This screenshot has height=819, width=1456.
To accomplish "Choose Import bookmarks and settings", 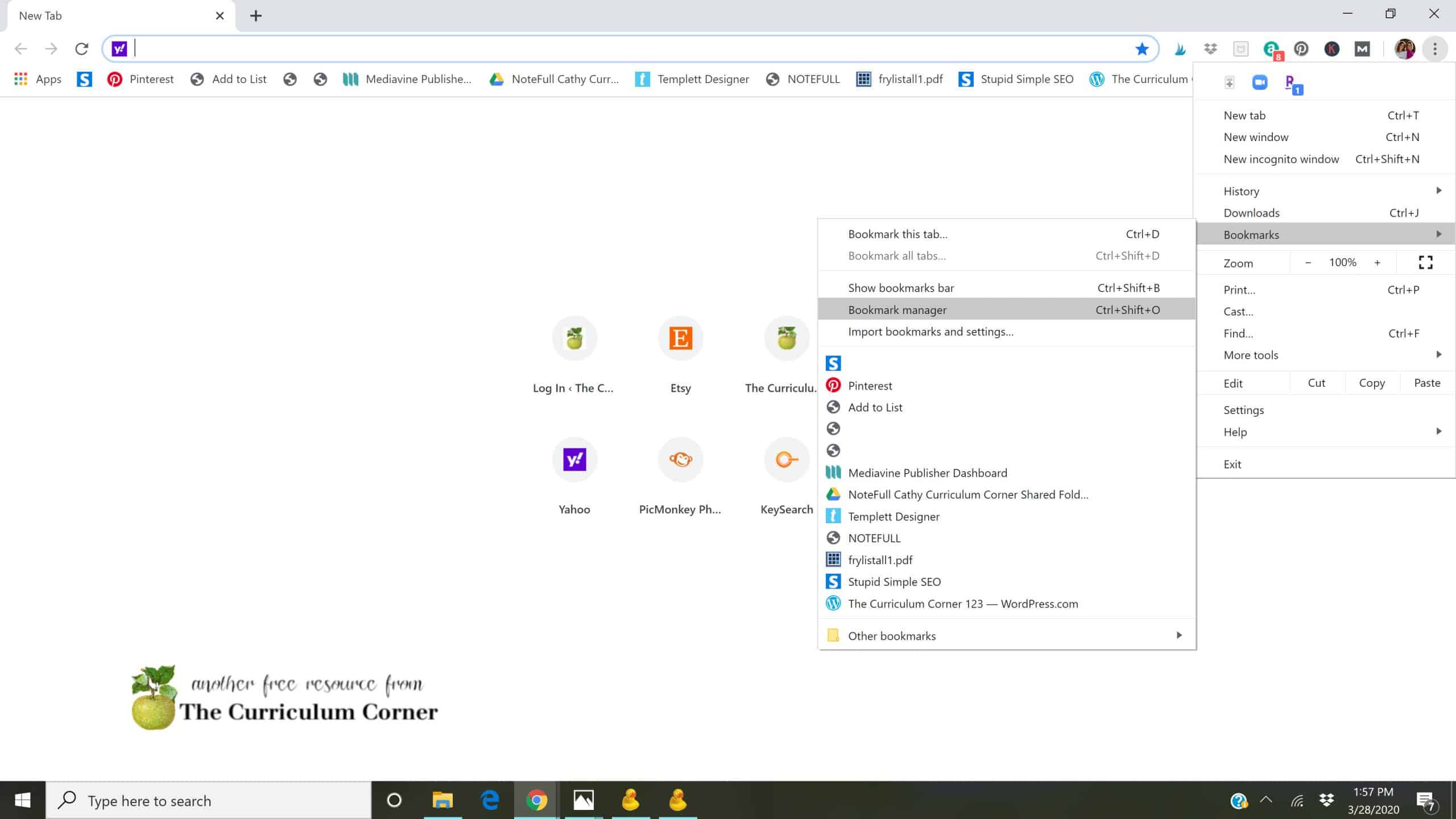I will (x=931, y=331).
